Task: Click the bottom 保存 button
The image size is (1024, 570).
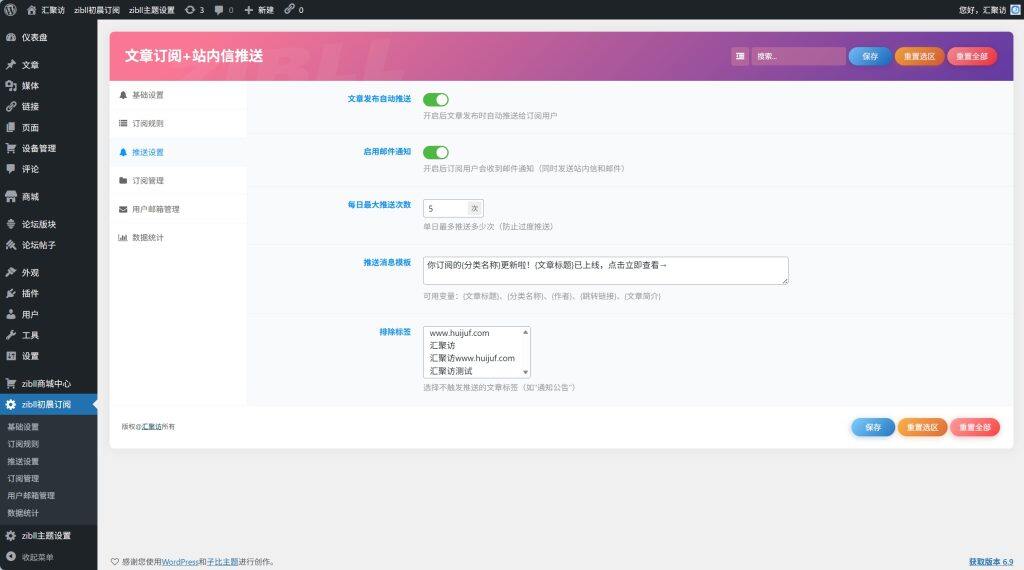Action: [x=873, y=427]
